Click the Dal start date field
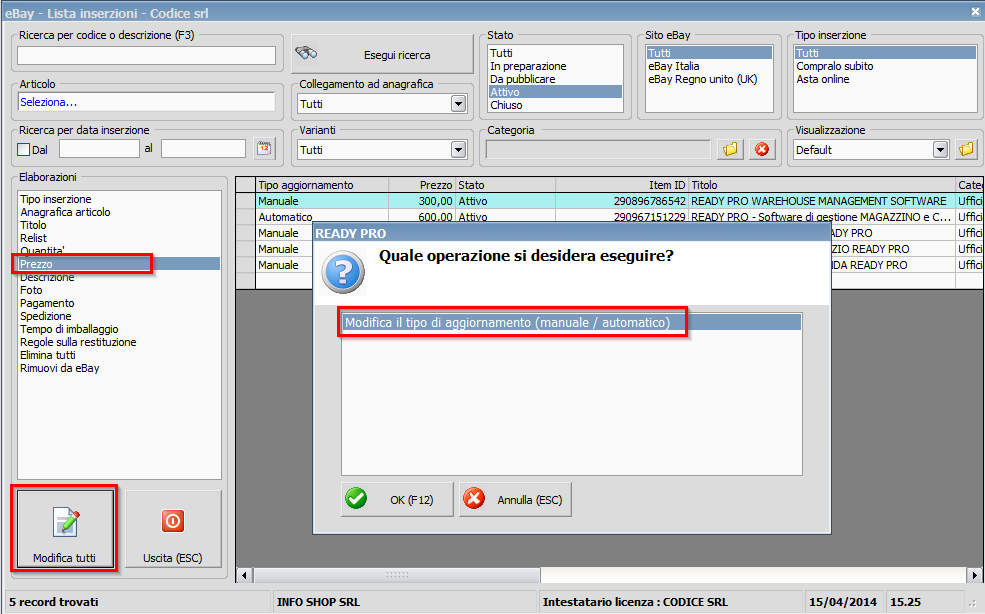985x614 pixels. point(99,149)
